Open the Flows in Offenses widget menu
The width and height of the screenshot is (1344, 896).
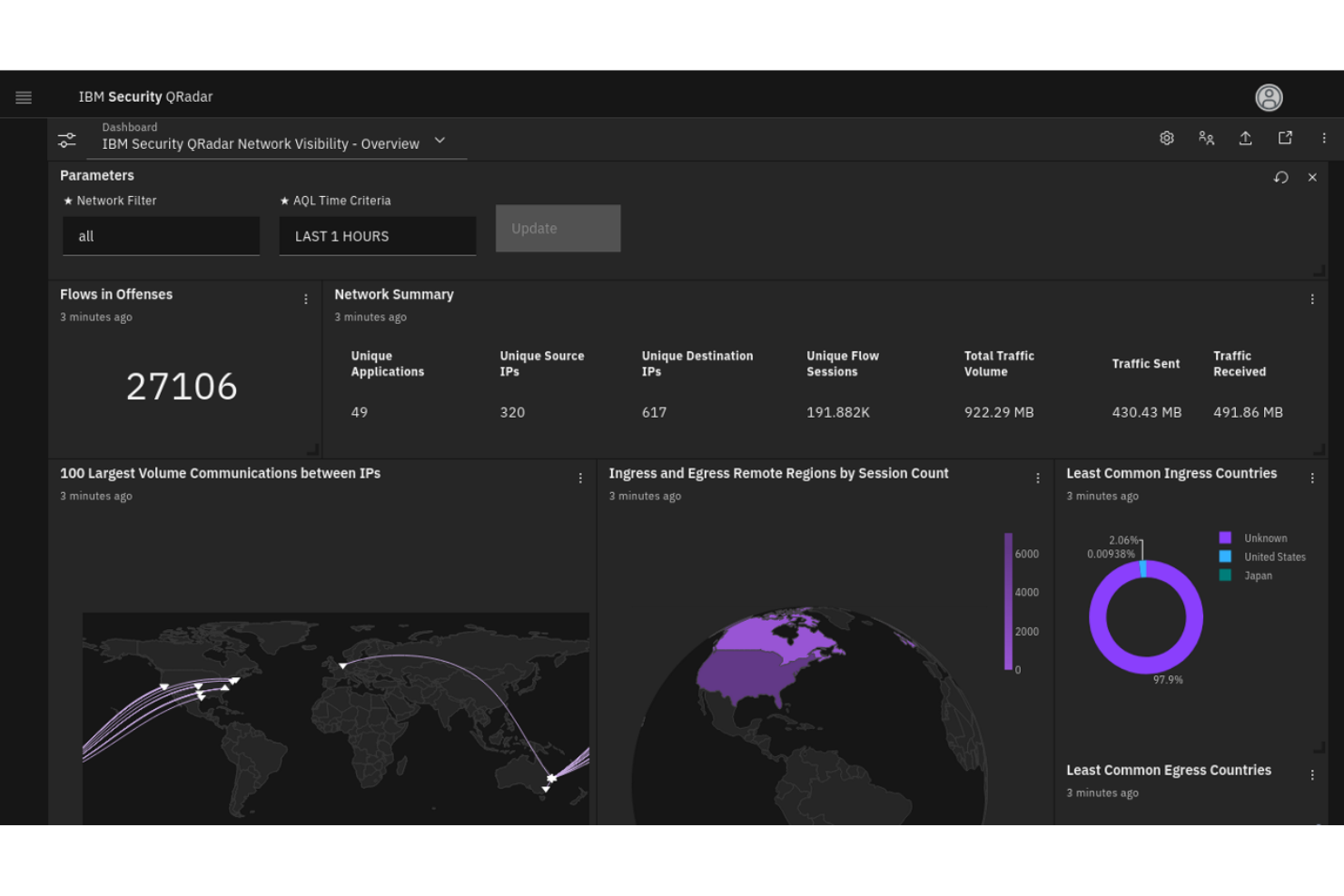pos(305,299)
